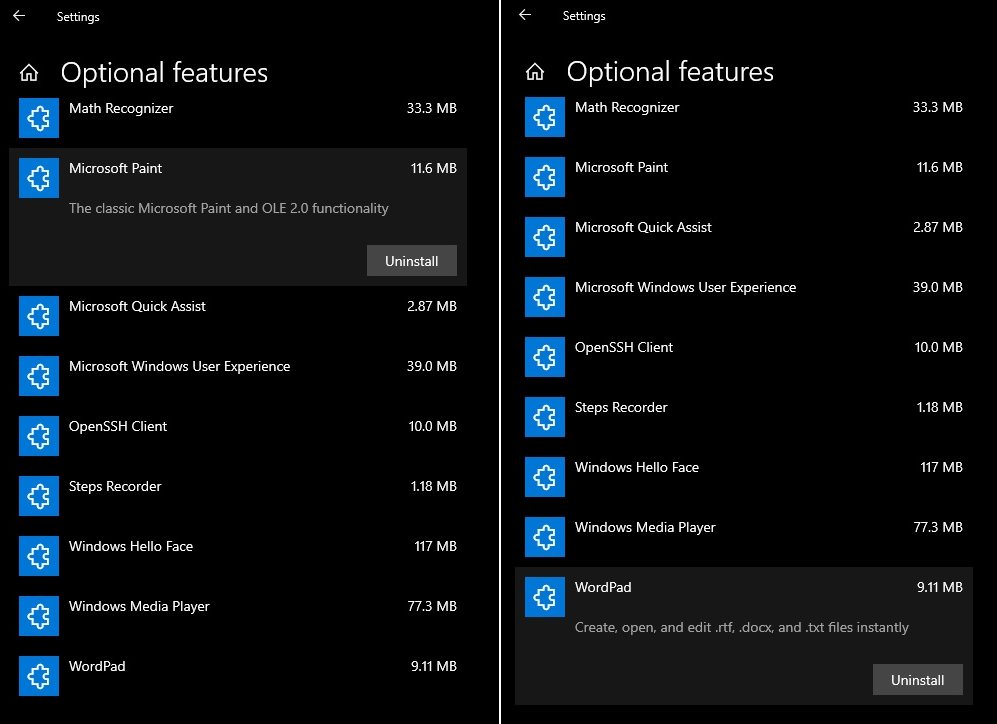
Task: Click WordPad puzzle icon in right window
Action: tap(545, 597)
